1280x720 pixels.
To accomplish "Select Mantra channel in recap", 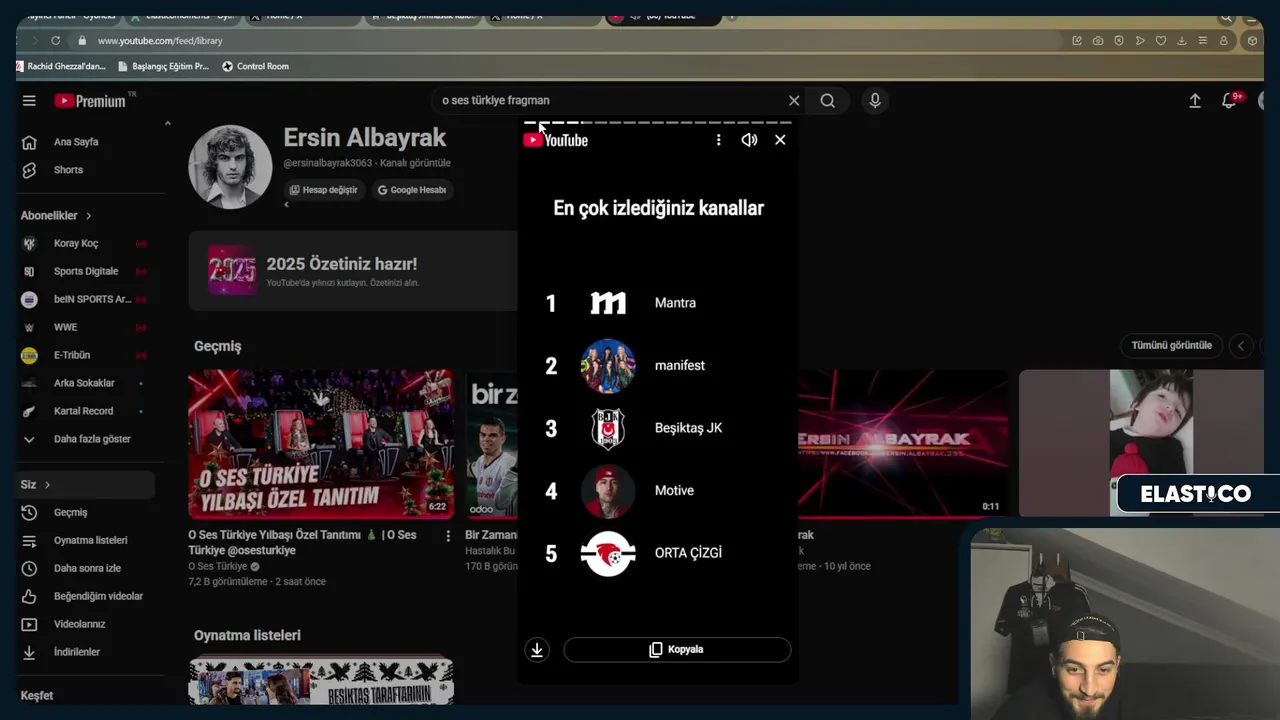I will coord(658,303).
